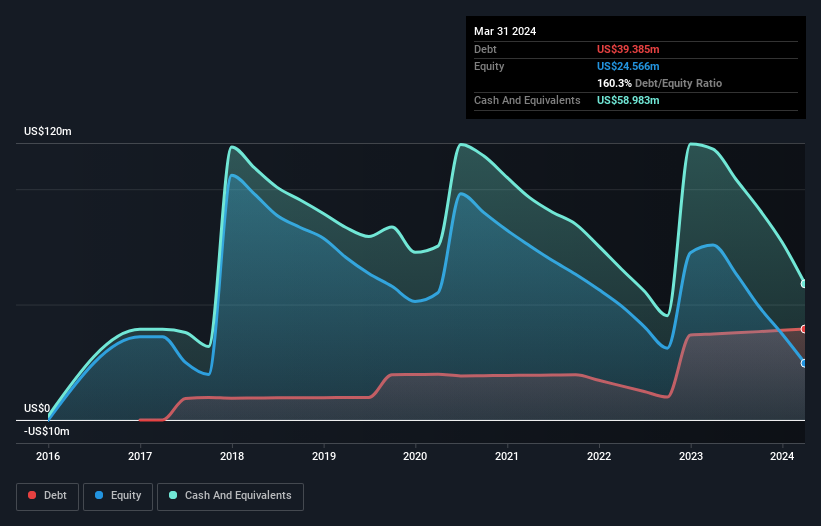This screenshot has width=821, height=526.
Task: Click the 2023 x-axis label
Action: pos(691,456)
